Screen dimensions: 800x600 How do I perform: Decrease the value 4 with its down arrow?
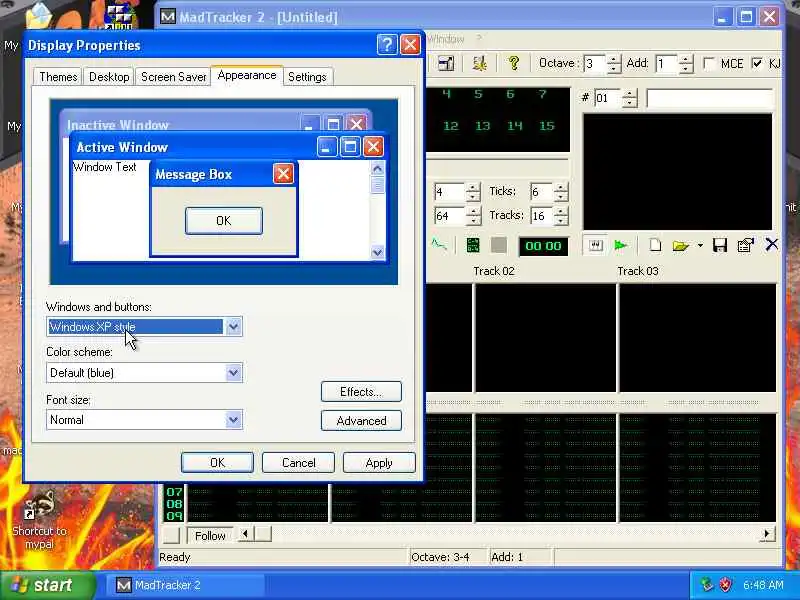point(473,197)
